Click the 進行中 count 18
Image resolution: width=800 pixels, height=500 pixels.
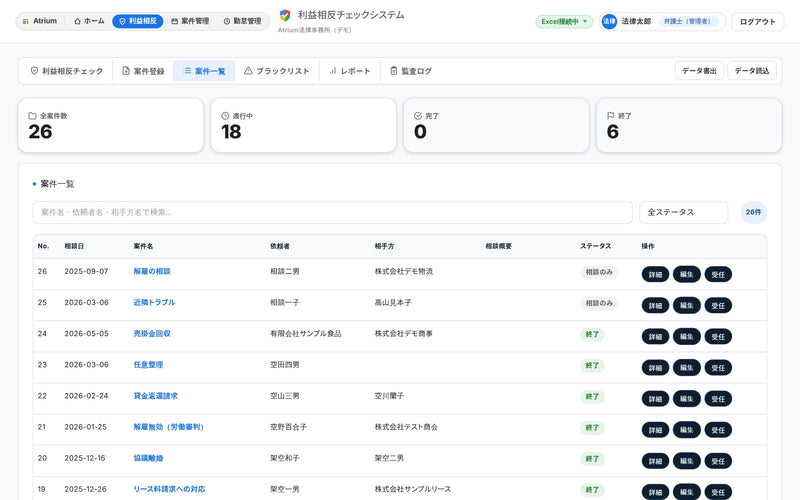click(x=231, y=132)
